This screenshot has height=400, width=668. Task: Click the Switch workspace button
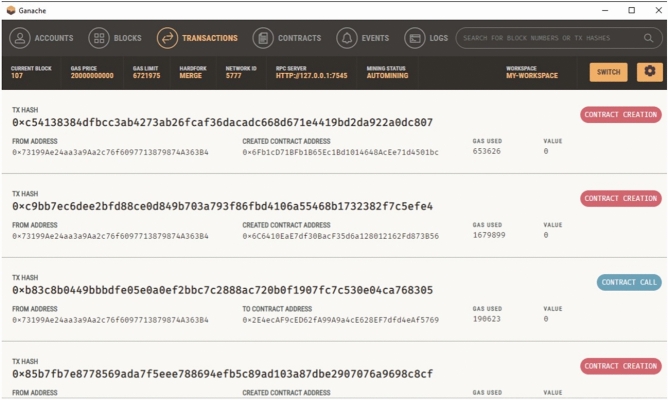tap(608, 72)
